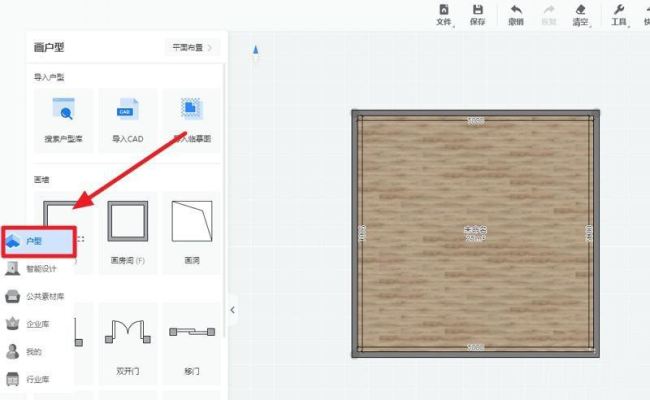Viewport: 650px width, 400px height.
Task: Collapse the left panel with arrow handle
Action: tap(233, 310)
